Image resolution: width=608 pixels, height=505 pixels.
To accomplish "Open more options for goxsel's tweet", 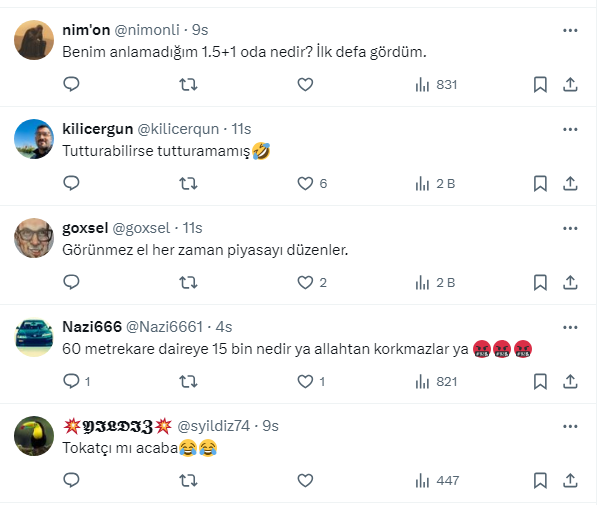I will [x=570, y=229].
